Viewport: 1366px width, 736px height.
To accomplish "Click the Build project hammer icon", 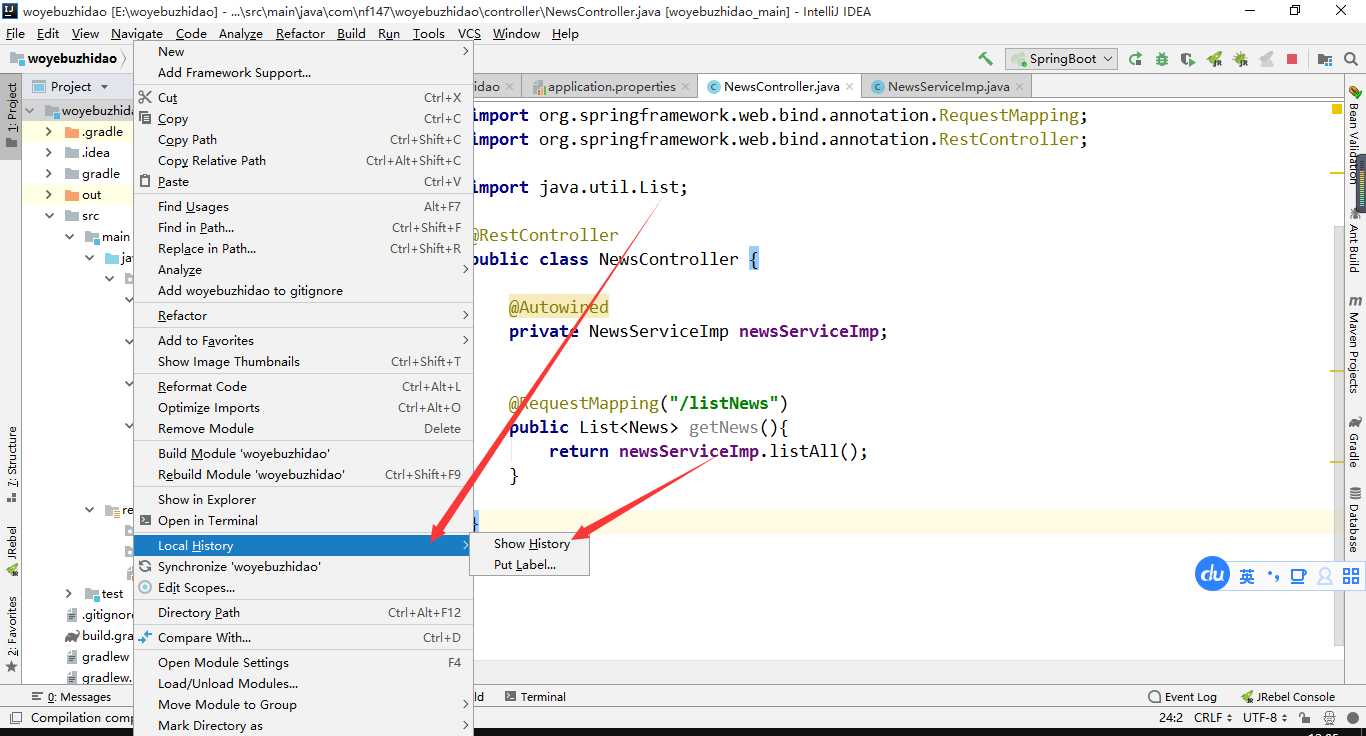I will point(985,59).
